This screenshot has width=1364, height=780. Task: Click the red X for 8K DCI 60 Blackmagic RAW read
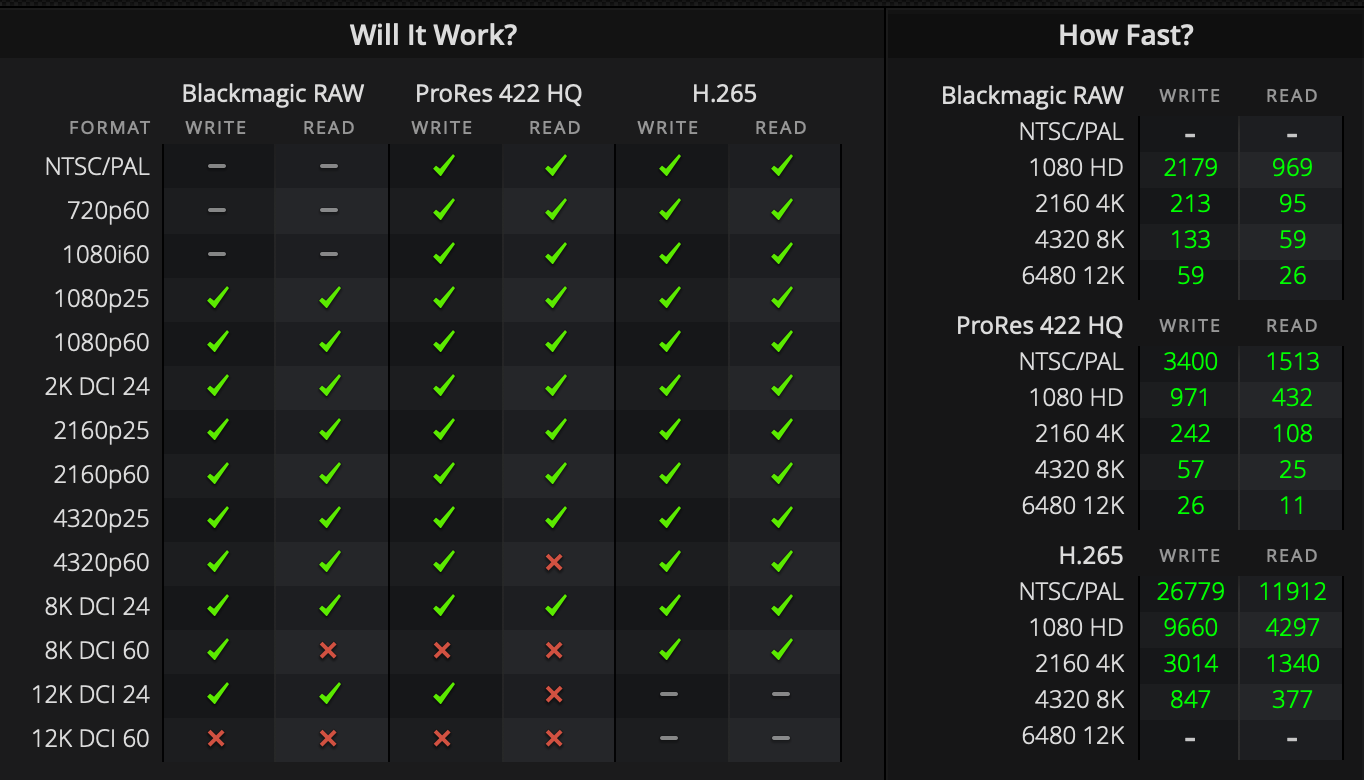[328, 650]
